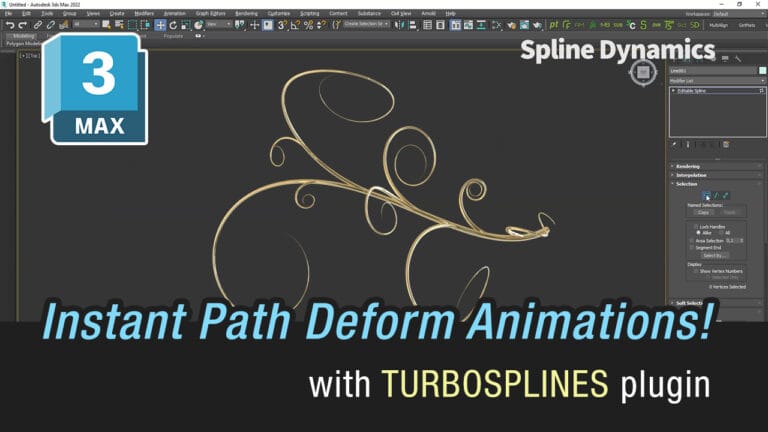The image size is (768, 432).
Task: Click the object name input field
Action: pos(713,71)
